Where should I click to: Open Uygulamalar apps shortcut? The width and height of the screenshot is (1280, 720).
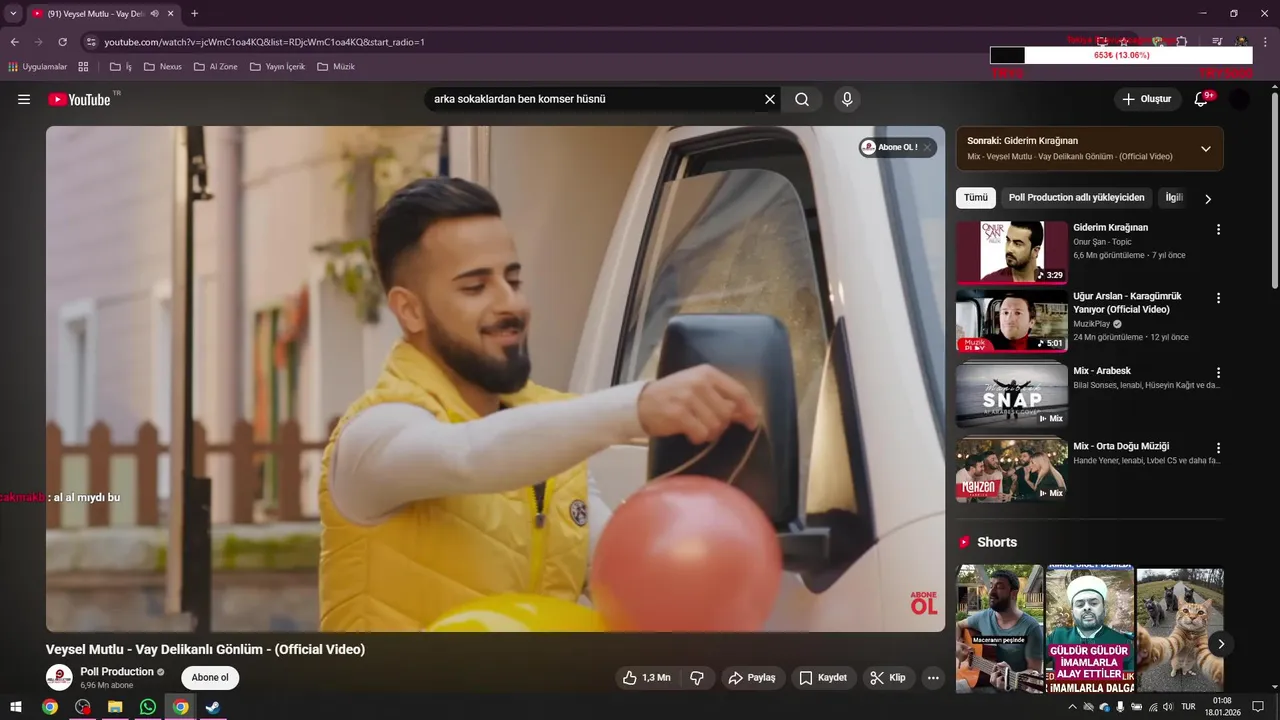[x=37, y=67]
